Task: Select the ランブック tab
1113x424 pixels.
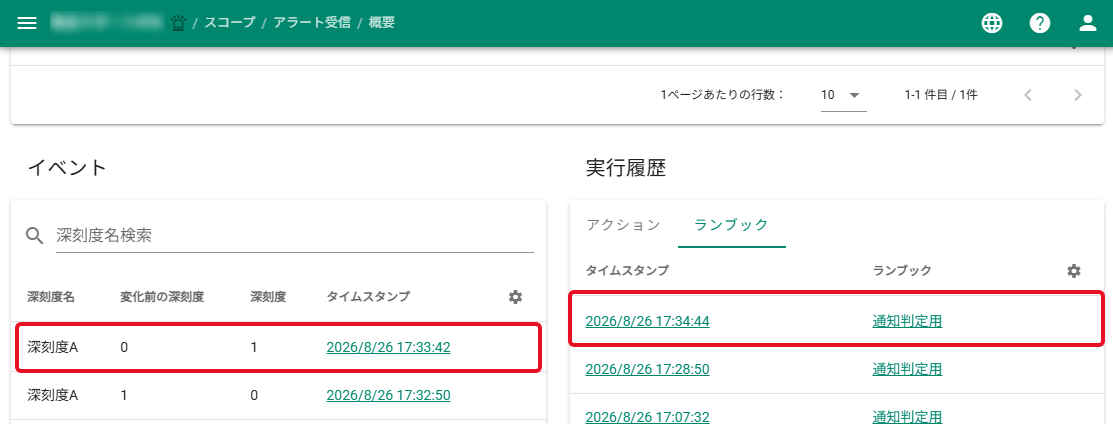Action: (x=732, y=225)
